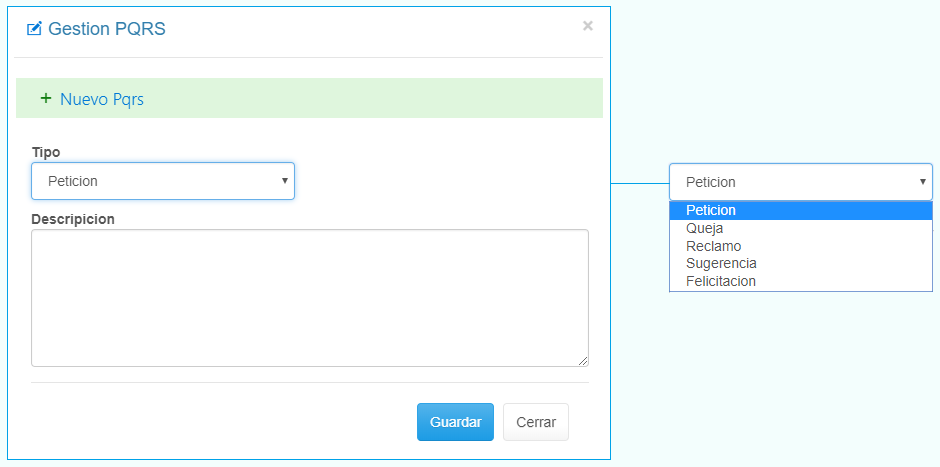Click the green plus icon
940x467 pixels.
[45, 99]
